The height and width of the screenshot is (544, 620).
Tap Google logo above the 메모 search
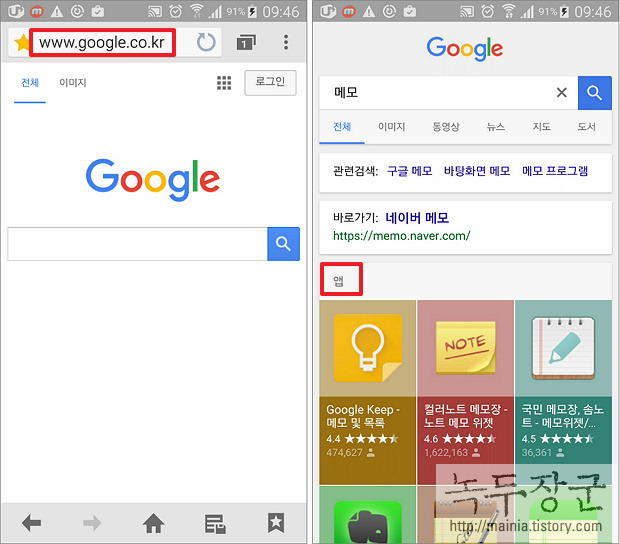click(465, 49)
